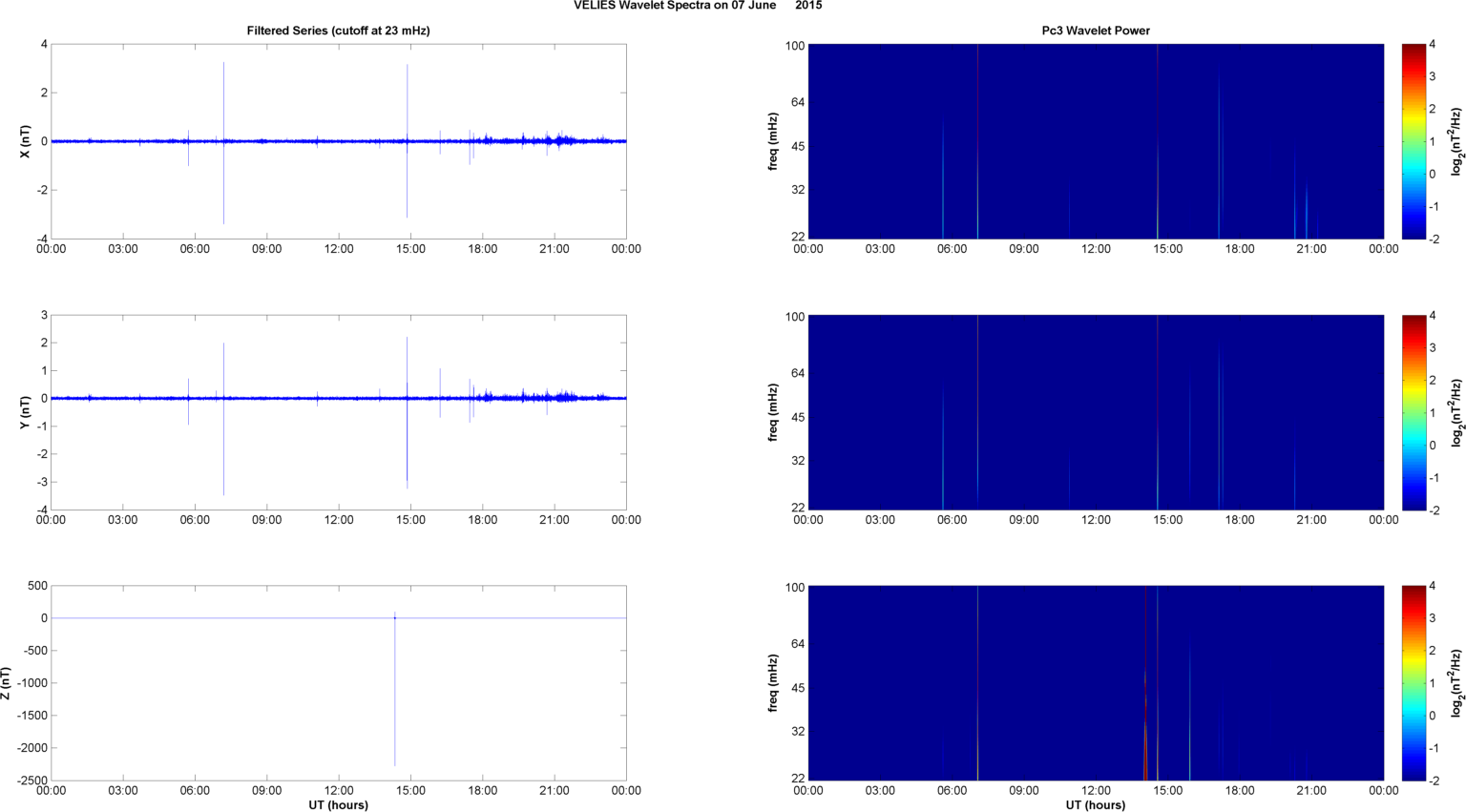This screenshot has width=1466, height=812.
Task: Click 'UT (hours)' label below the Z series plot
Action: 339,805
